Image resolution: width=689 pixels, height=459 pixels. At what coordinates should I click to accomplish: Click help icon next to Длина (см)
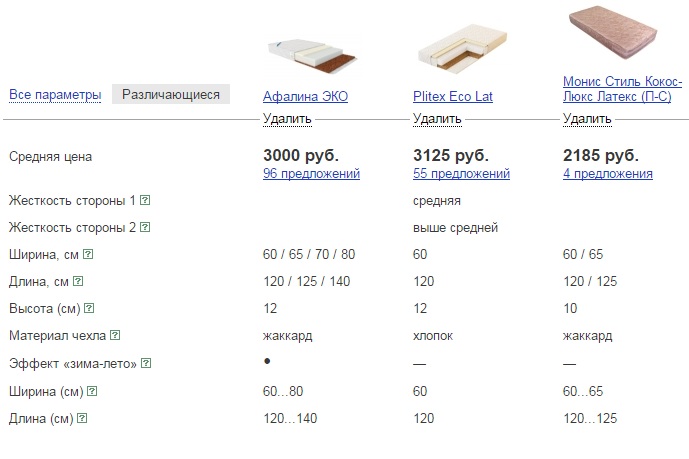click(x=81, y=418)
